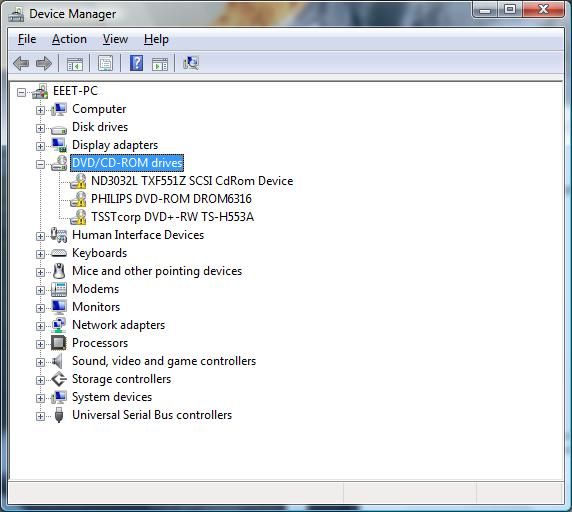Image resolution: width=572 pixels, height=512 pixels.
Task: Click the Forward arrow toolbar icon
Action: [44, 64]
